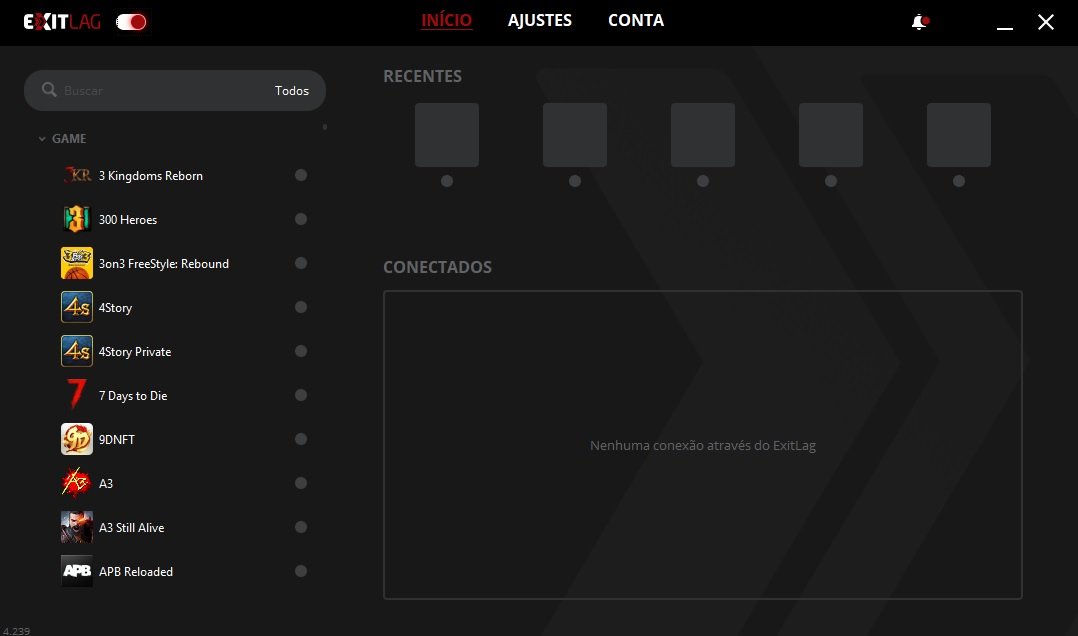Click the 3on3 FreeStyle: Rebound icon
Image resolution: width=1078 pixels, height=636 pixels.
(x=77, y=264)
